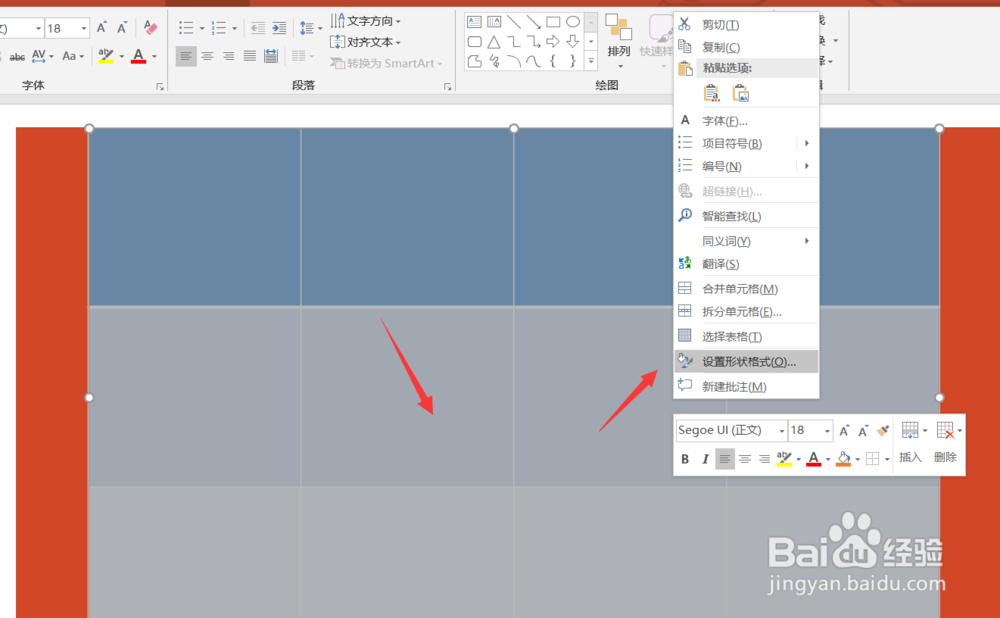Click the first paste option icon
Image resolution: width=1000 pixels, height=618 pixels.
tap(711, 93)
